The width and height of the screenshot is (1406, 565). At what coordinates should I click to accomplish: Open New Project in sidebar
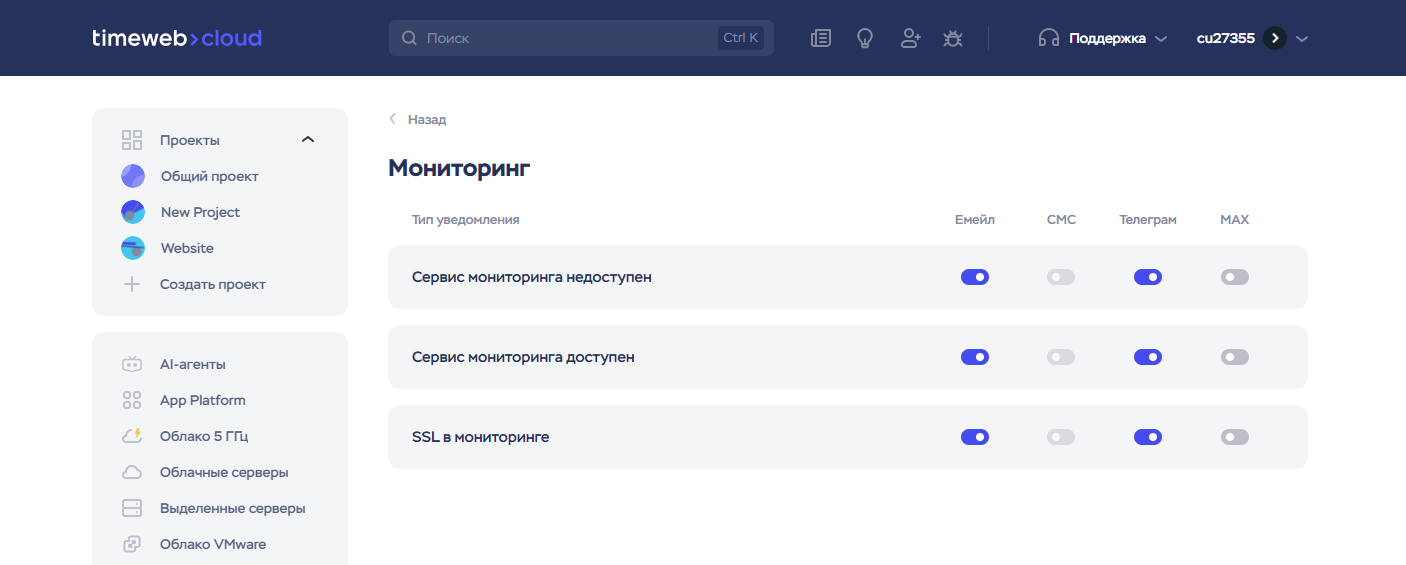point(200,212)
